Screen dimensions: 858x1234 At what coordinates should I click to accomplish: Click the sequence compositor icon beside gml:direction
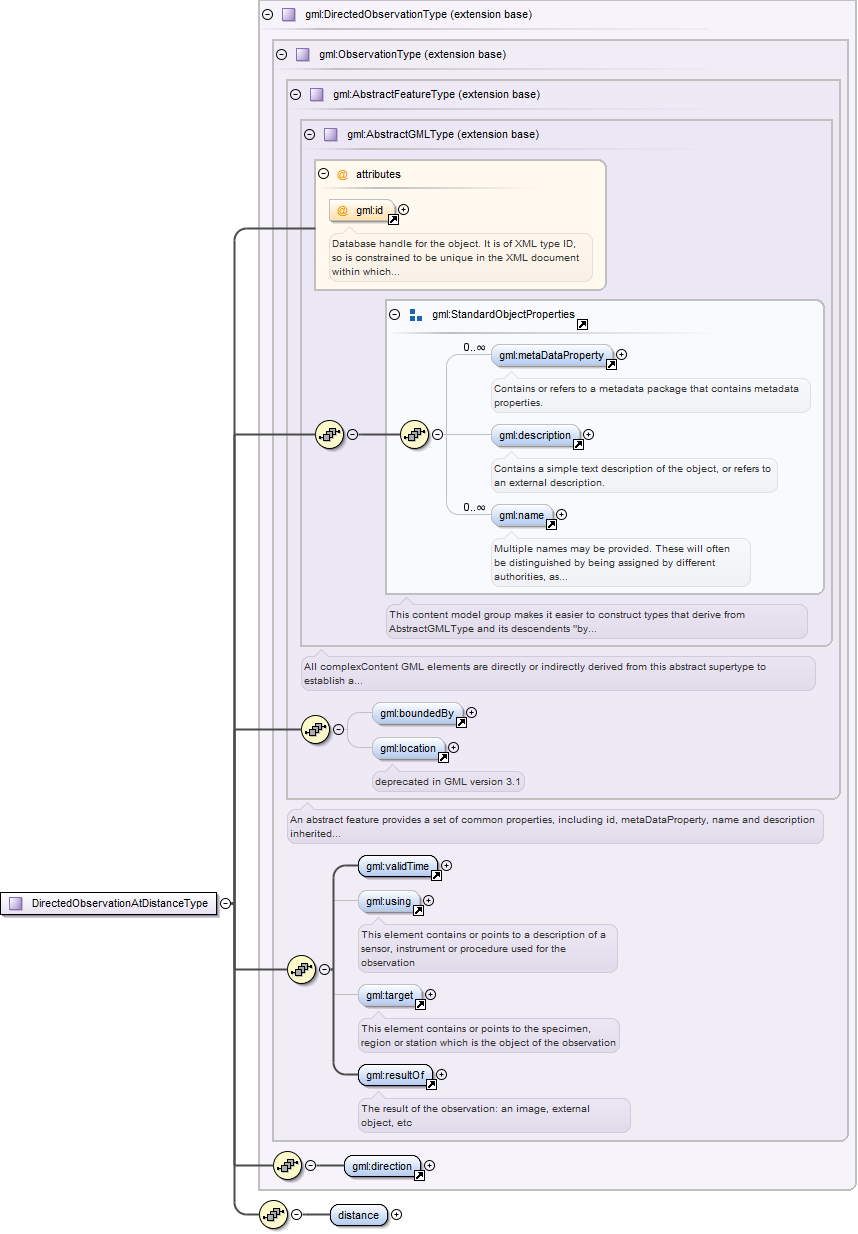click(x=288, y=1165)
